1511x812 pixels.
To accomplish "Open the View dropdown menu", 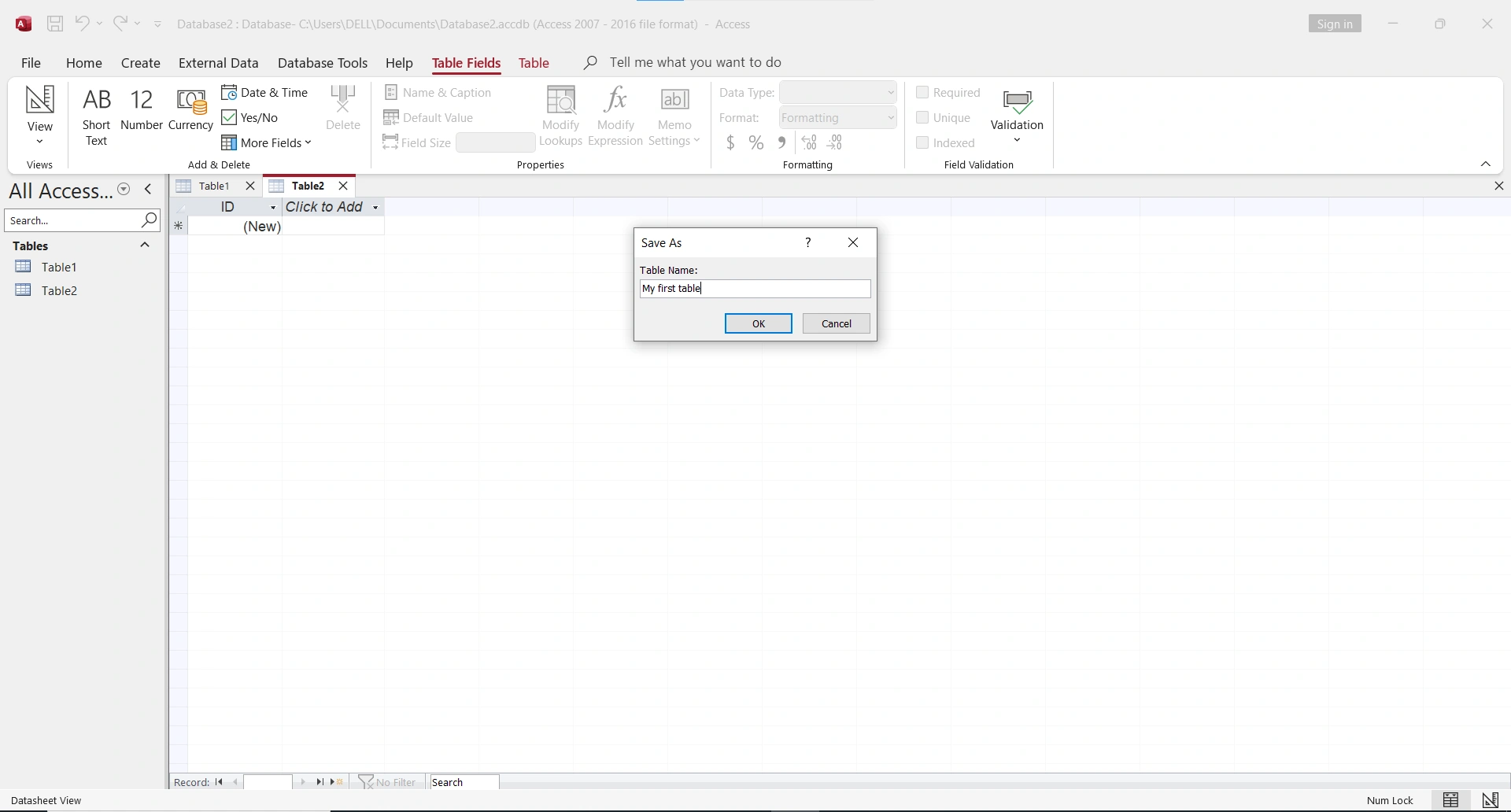I will [x=39, y=142].
